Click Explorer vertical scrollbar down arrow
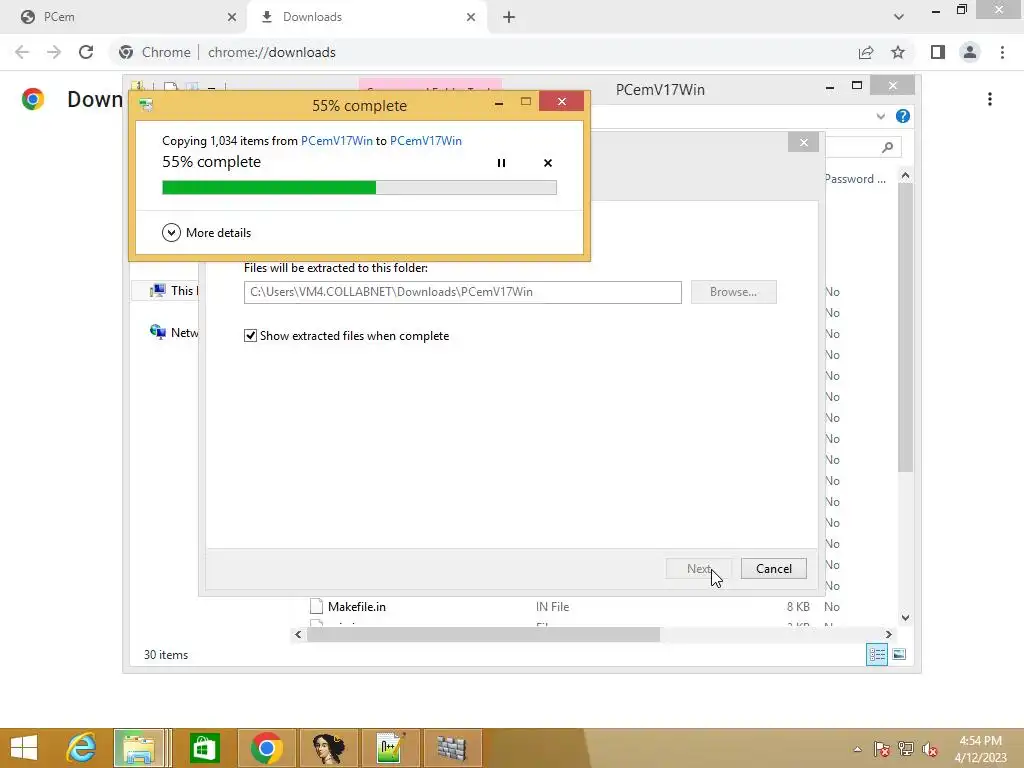 pyautogui.click(x=905, y=617)
